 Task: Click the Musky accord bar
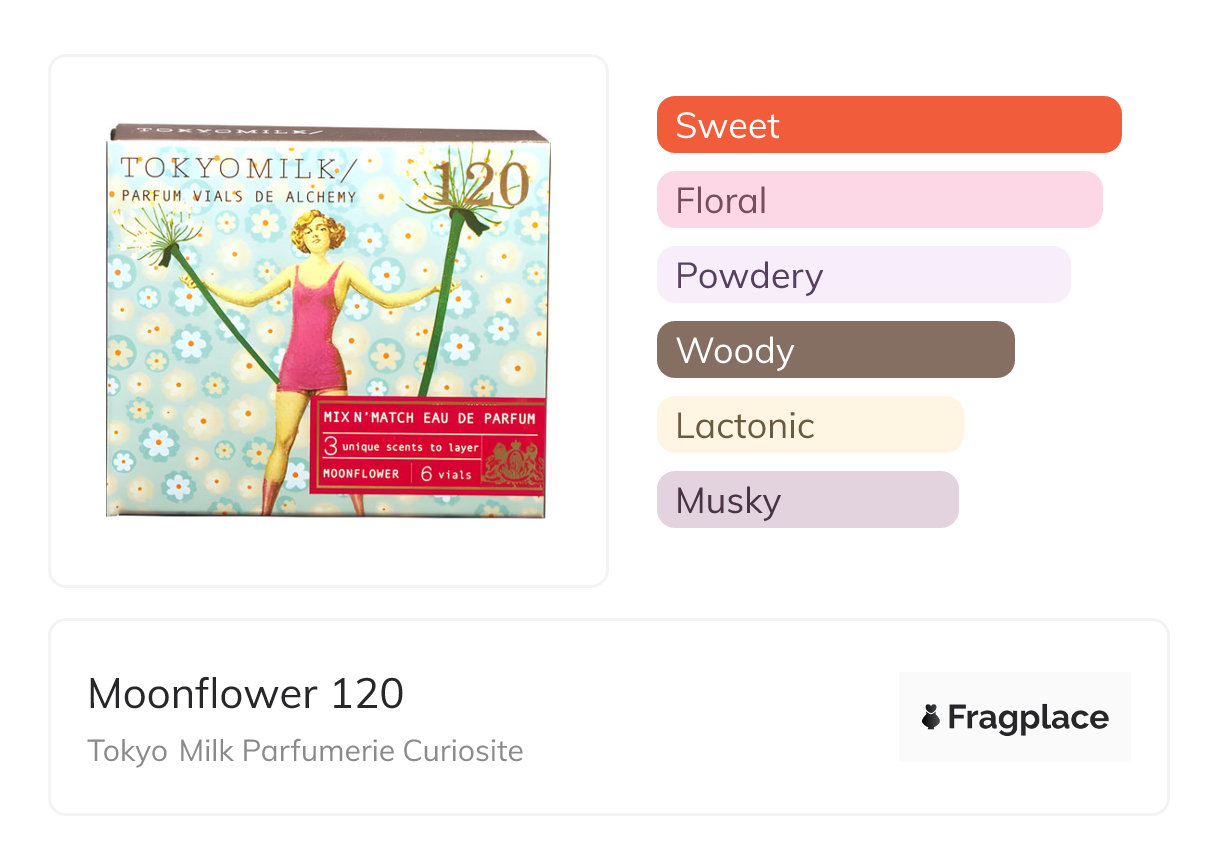807,500
